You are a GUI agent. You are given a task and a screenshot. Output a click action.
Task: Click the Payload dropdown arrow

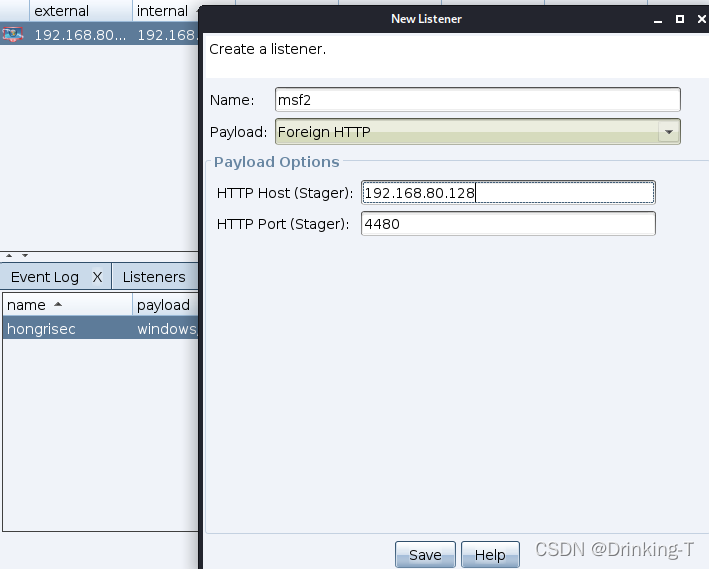(669, 132)
